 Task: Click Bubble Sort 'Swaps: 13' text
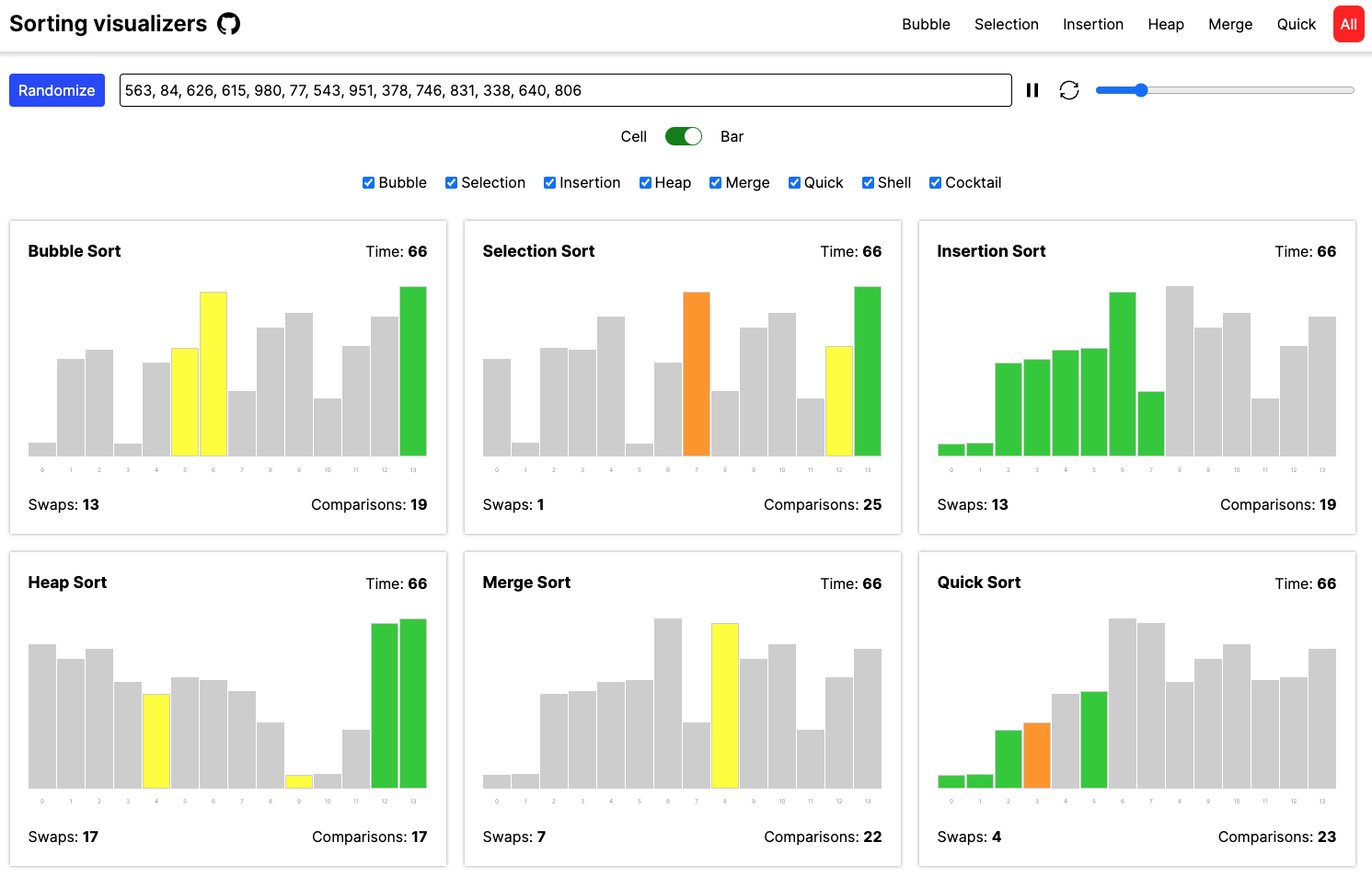pos(63,504)
